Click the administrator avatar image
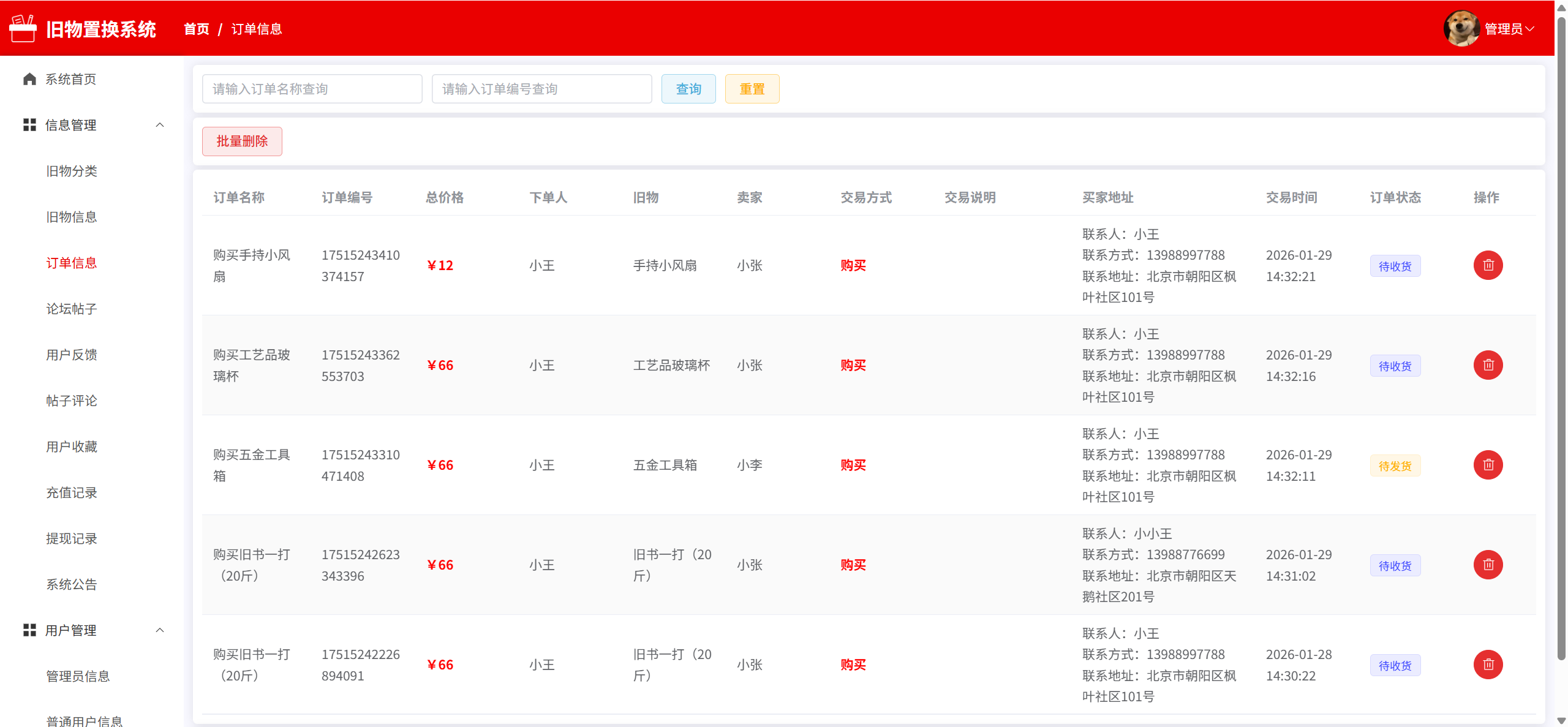Viewport: 1568px width, 727px height. pos(1461,29)
